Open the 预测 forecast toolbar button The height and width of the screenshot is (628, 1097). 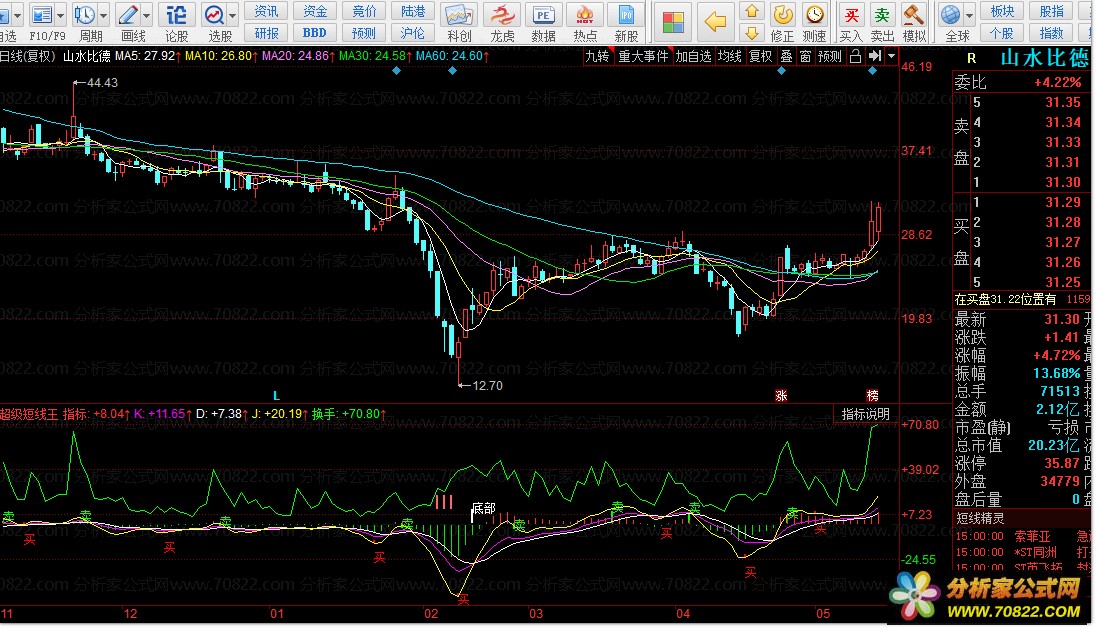point(364,33)
